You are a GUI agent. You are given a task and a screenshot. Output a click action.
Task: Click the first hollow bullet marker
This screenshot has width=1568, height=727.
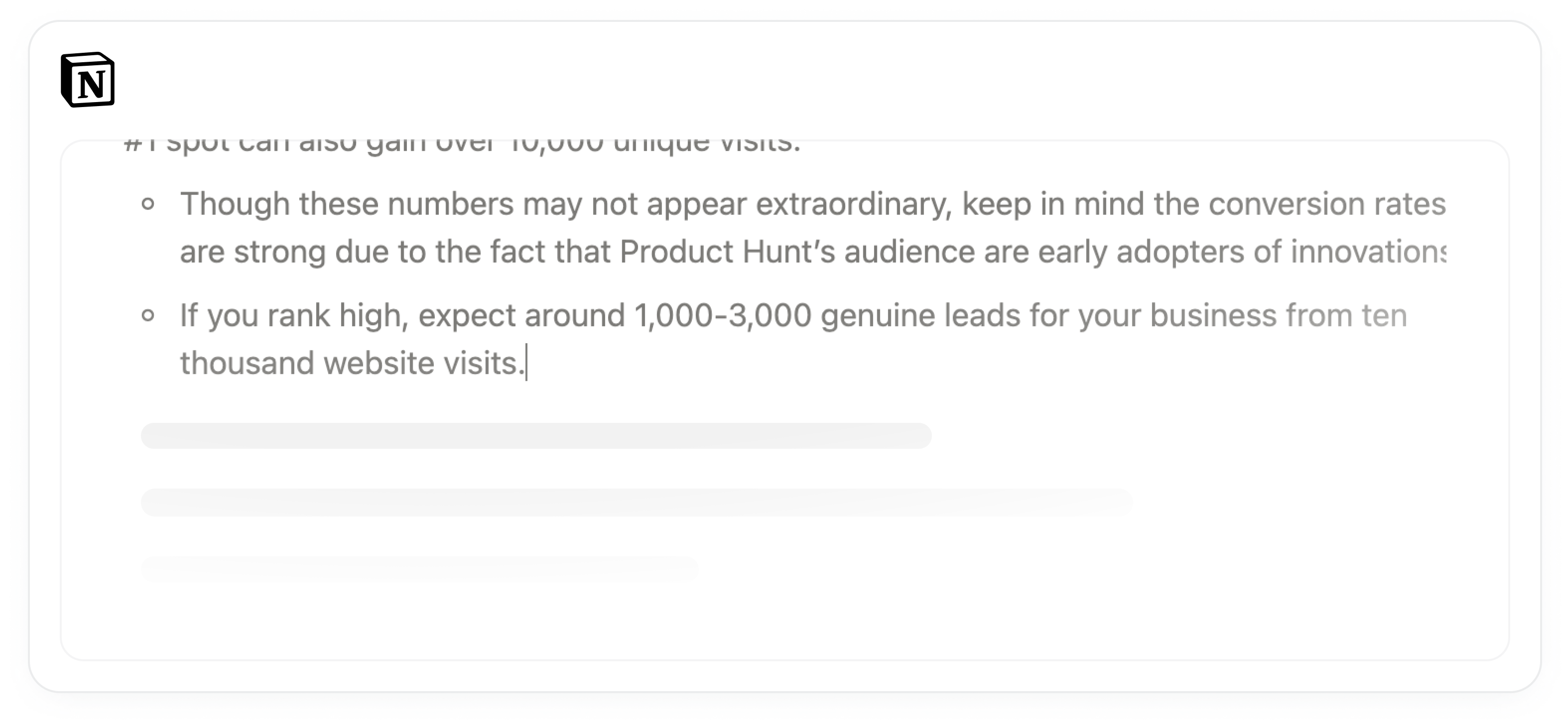click(x=148, y=205)
